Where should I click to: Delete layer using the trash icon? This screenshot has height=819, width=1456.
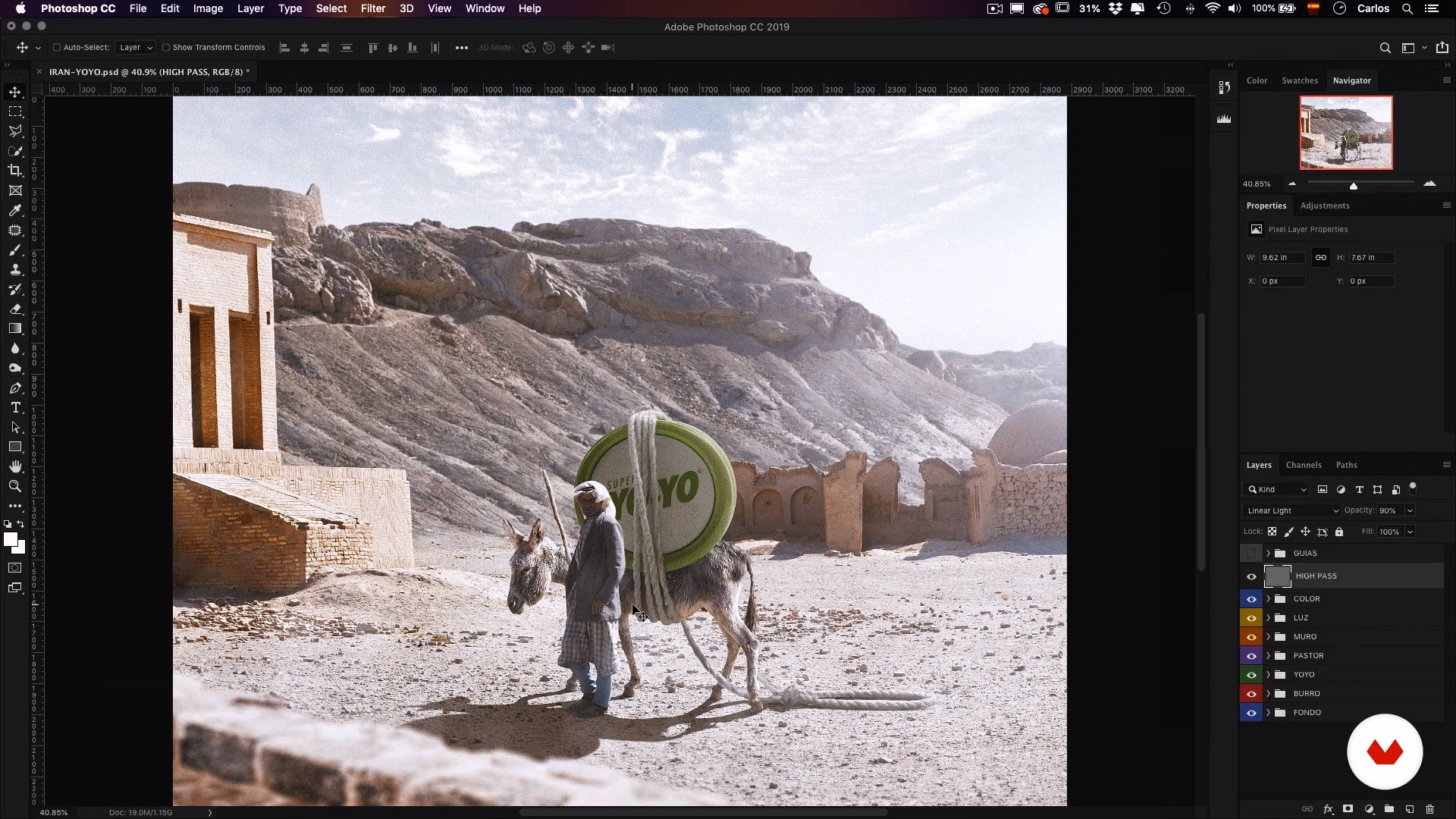pos(1430,809)
